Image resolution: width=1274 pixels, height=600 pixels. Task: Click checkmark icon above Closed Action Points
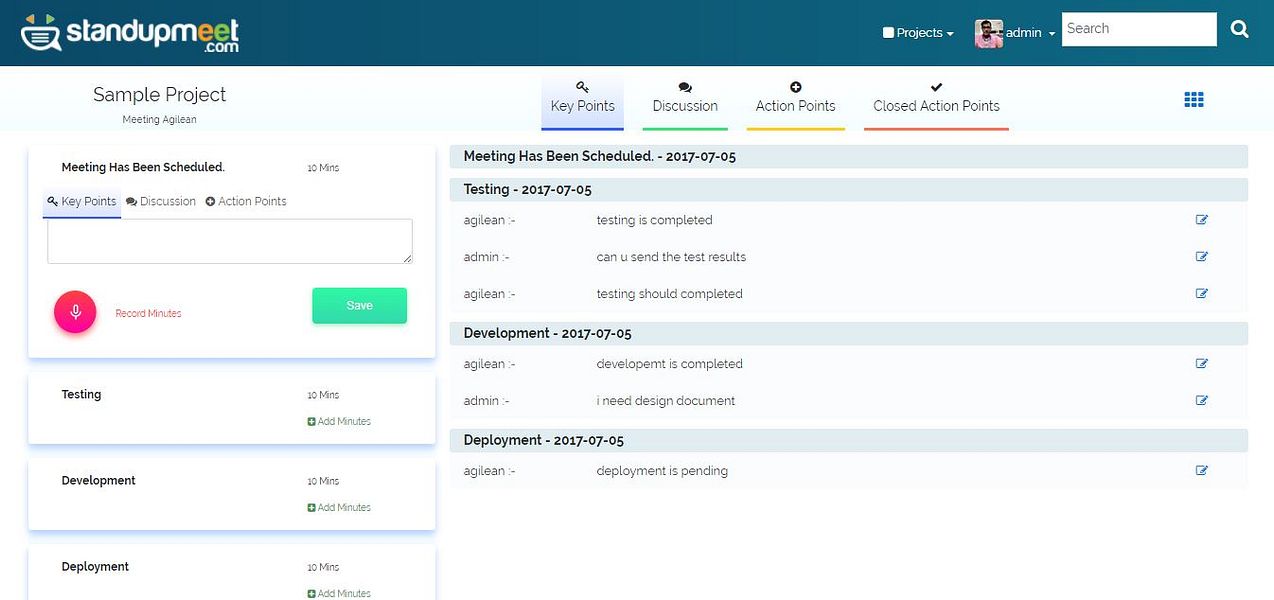[x=936, y=88]
